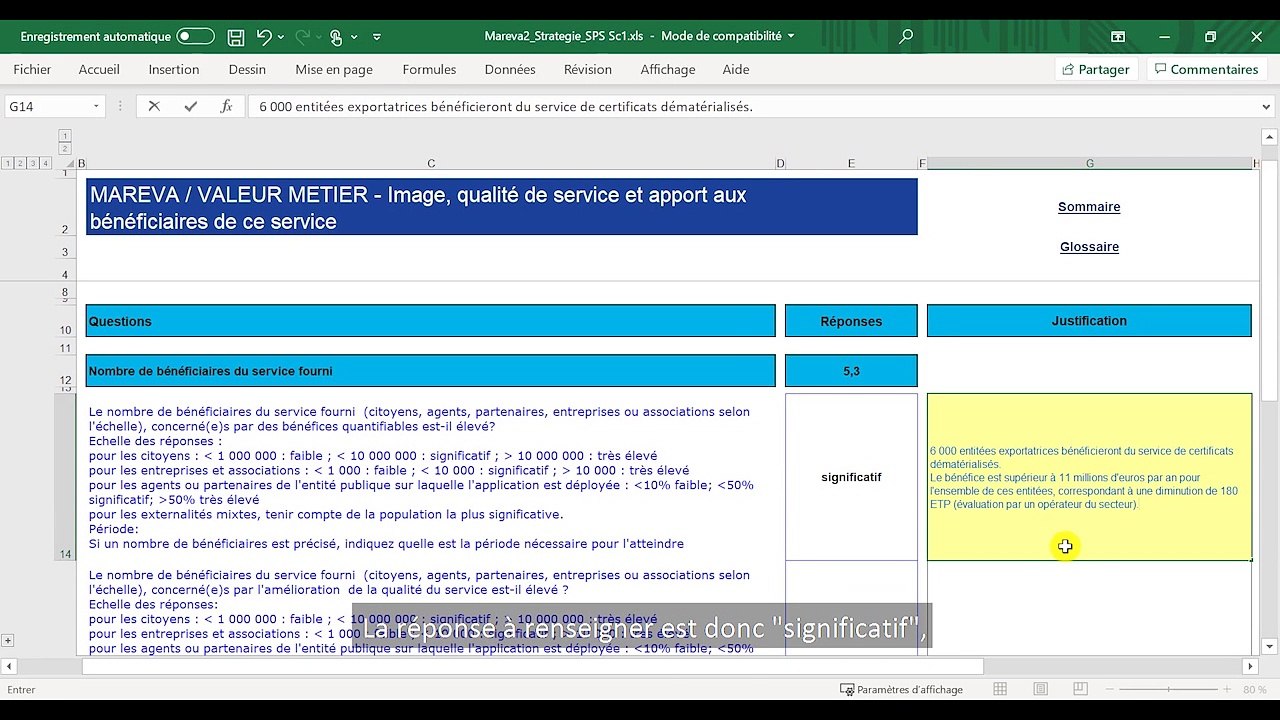Click the zoom out minus button
Image resolution: width=1280 pixels, height=720 pixels.
point(1112,690)
